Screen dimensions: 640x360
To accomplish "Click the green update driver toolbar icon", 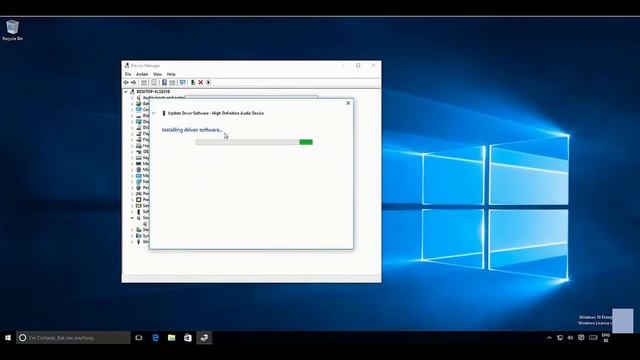I will pyautogui.click(x=193, y=82).
